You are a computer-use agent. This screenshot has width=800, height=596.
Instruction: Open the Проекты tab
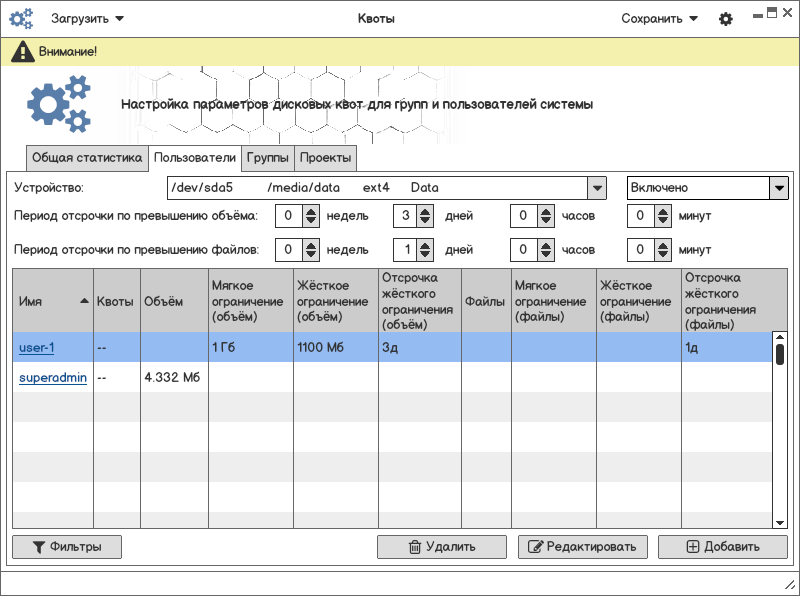click(x=325, y=158)
